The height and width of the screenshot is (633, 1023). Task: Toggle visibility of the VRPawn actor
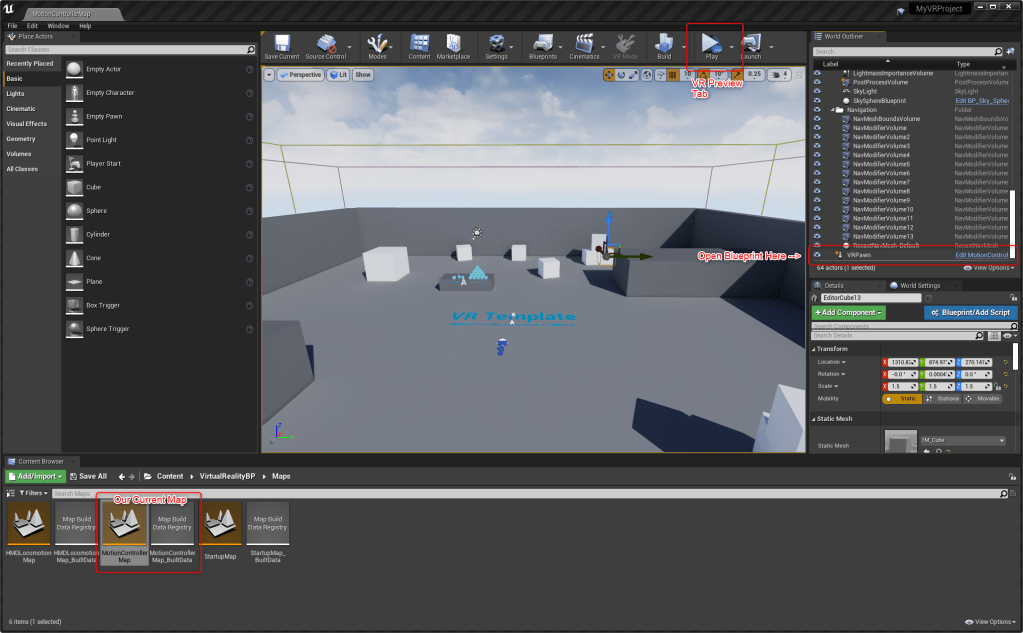click(817, 255)
